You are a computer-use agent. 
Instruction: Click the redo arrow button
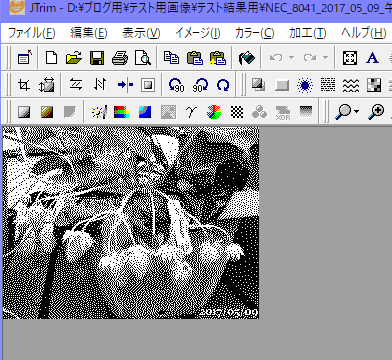[x=310, y=58]
